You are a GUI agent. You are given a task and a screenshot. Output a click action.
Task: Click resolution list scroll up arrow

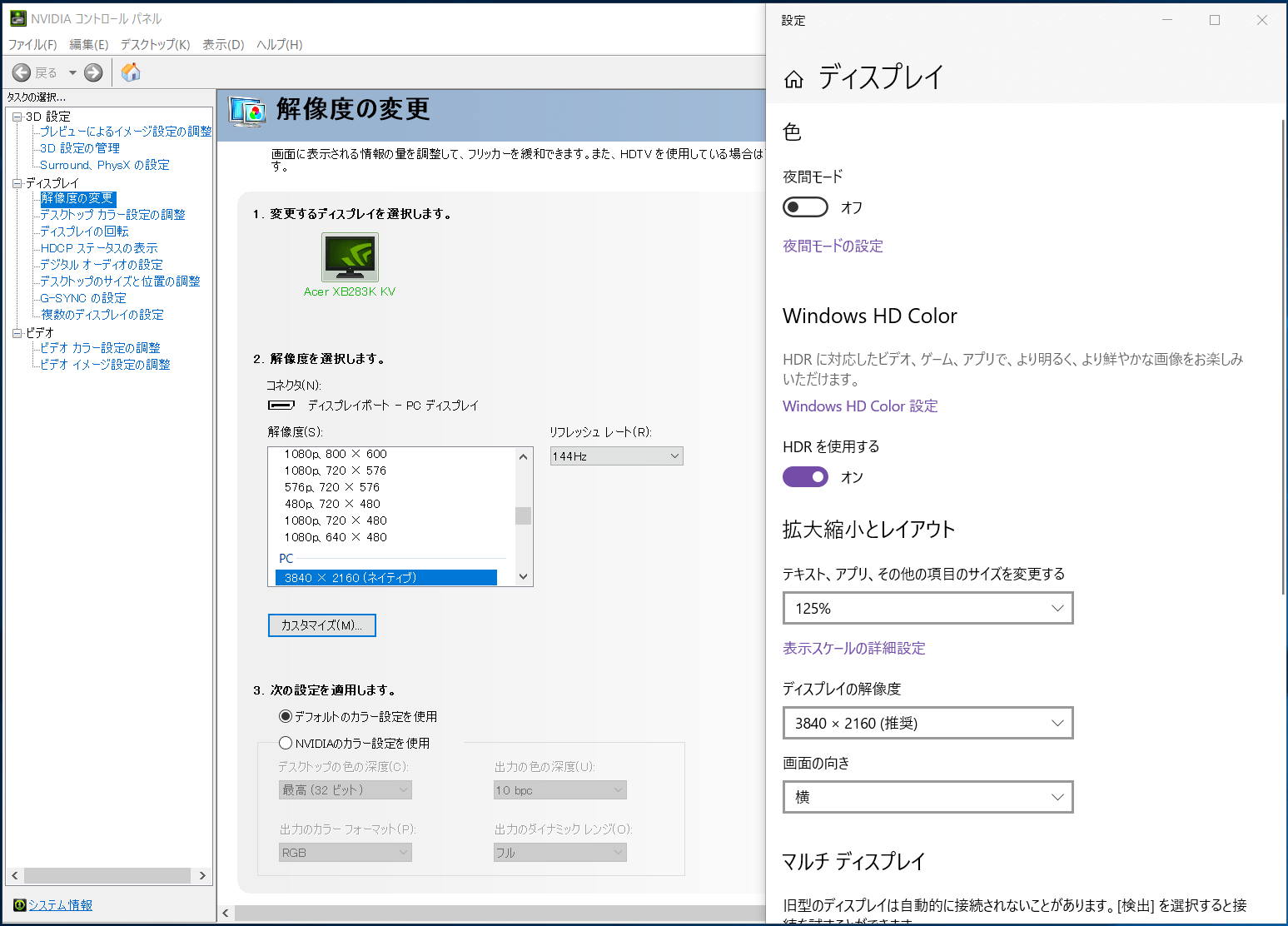coord(523,456)
